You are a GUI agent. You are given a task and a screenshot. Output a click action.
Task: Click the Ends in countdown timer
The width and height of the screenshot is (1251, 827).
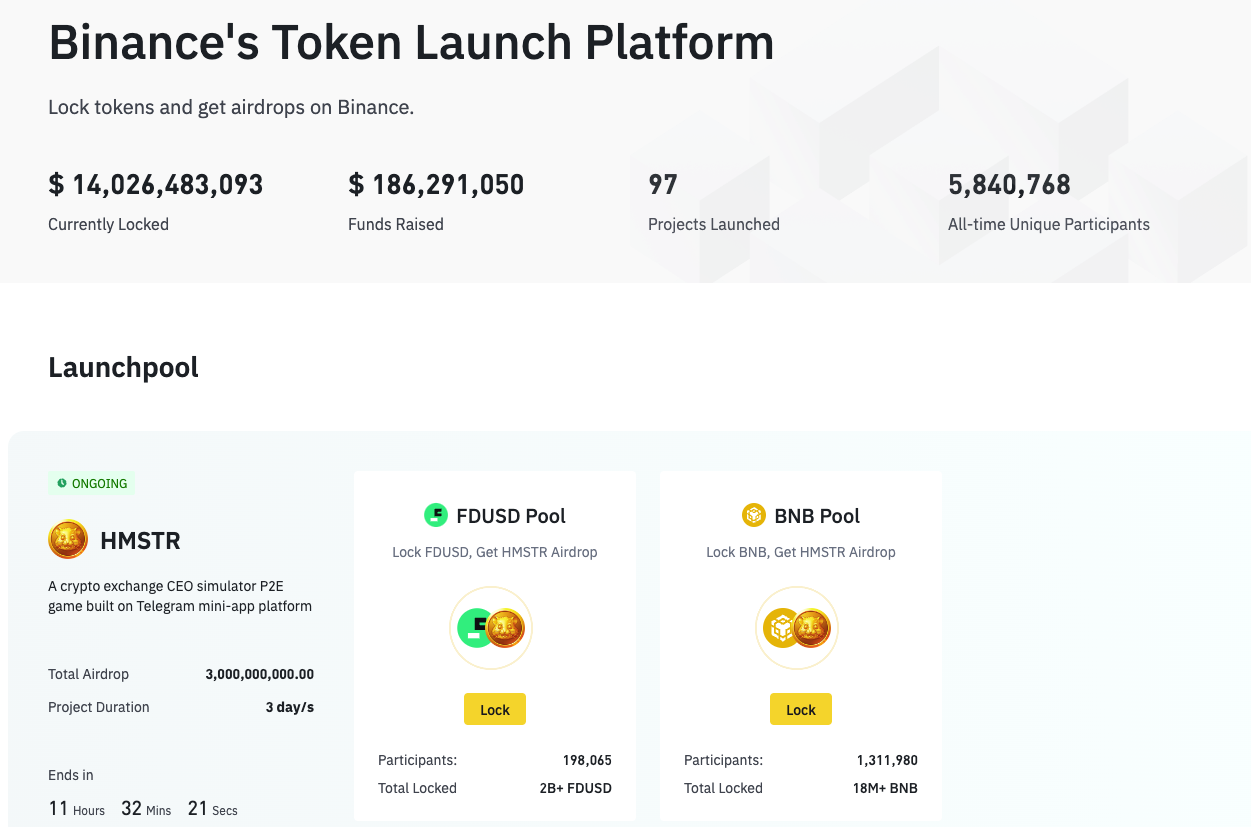coord(143,808)
